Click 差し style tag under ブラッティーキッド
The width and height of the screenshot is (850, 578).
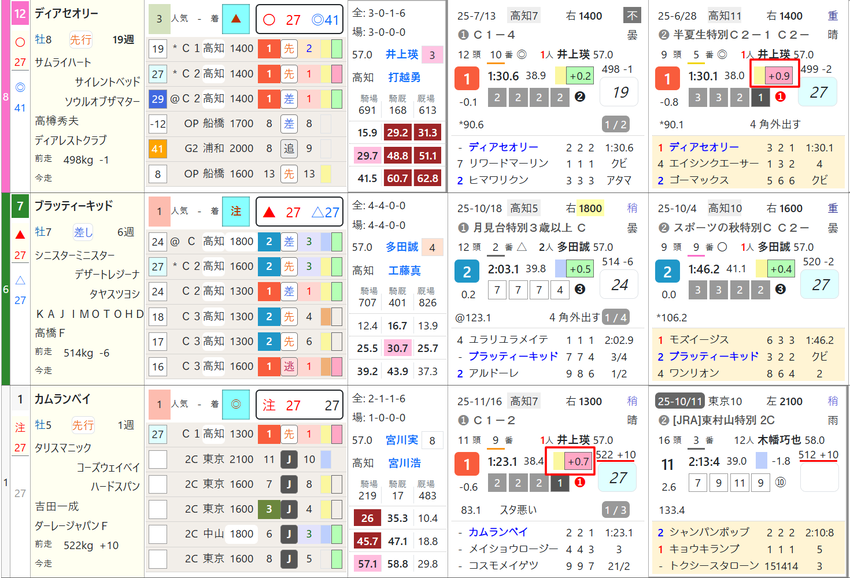coord(83,232)
